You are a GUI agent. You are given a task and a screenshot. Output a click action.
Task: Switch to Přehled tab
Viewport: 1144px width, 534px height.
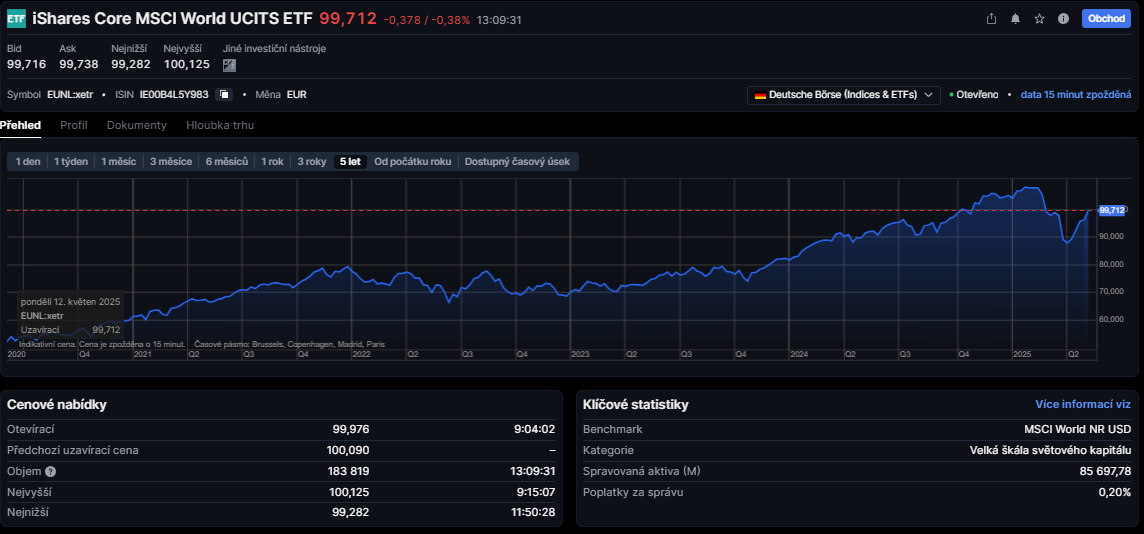pyautogui.click(x=20, y=125)
